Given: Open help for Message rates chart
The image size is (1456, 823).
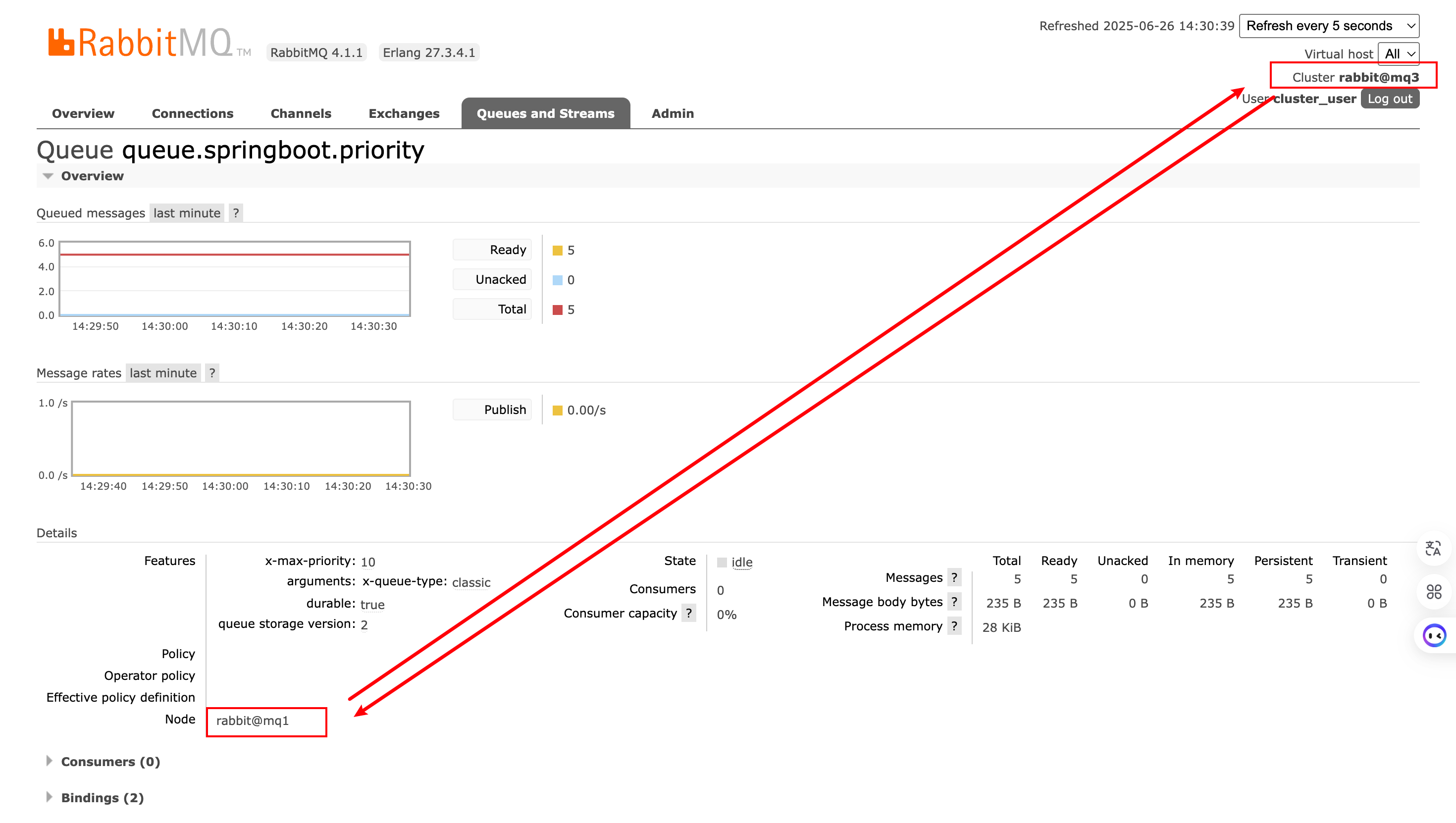Looking at the screenshot, I should (212, 373).
